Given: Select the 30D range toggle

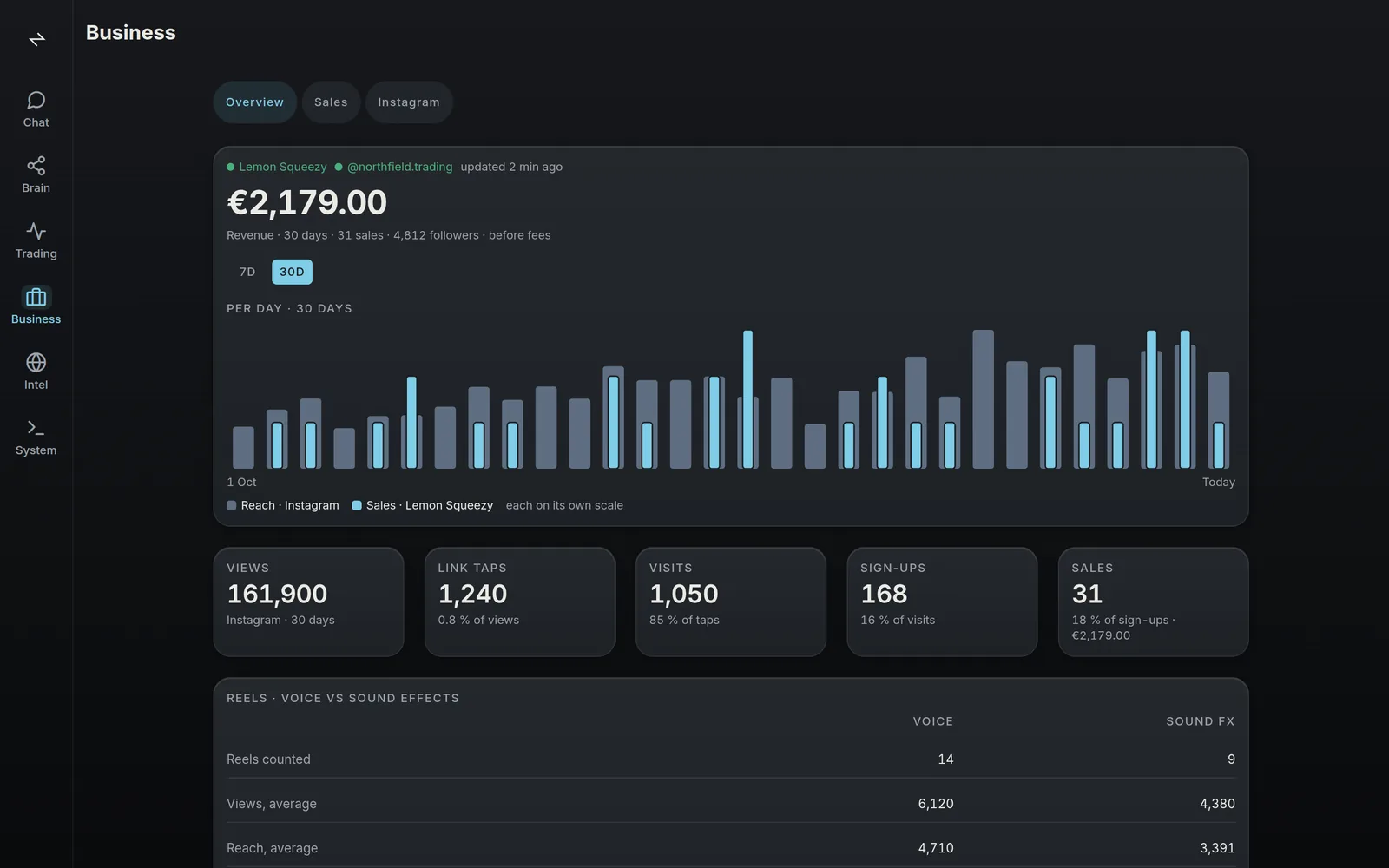Looking at the screenshot, I should click(x=292, y=272).
